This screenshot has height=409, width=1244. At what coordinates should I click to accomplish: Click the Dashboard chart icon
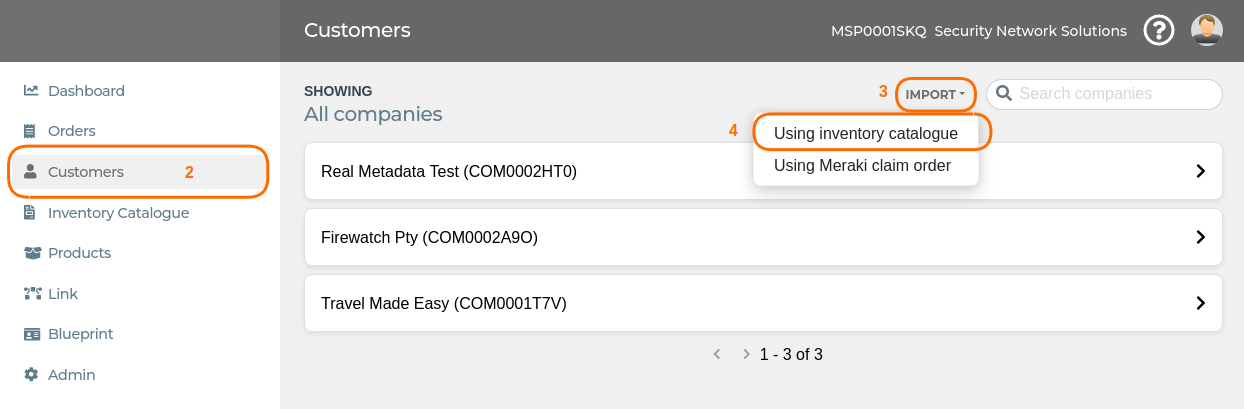point(31,90)
